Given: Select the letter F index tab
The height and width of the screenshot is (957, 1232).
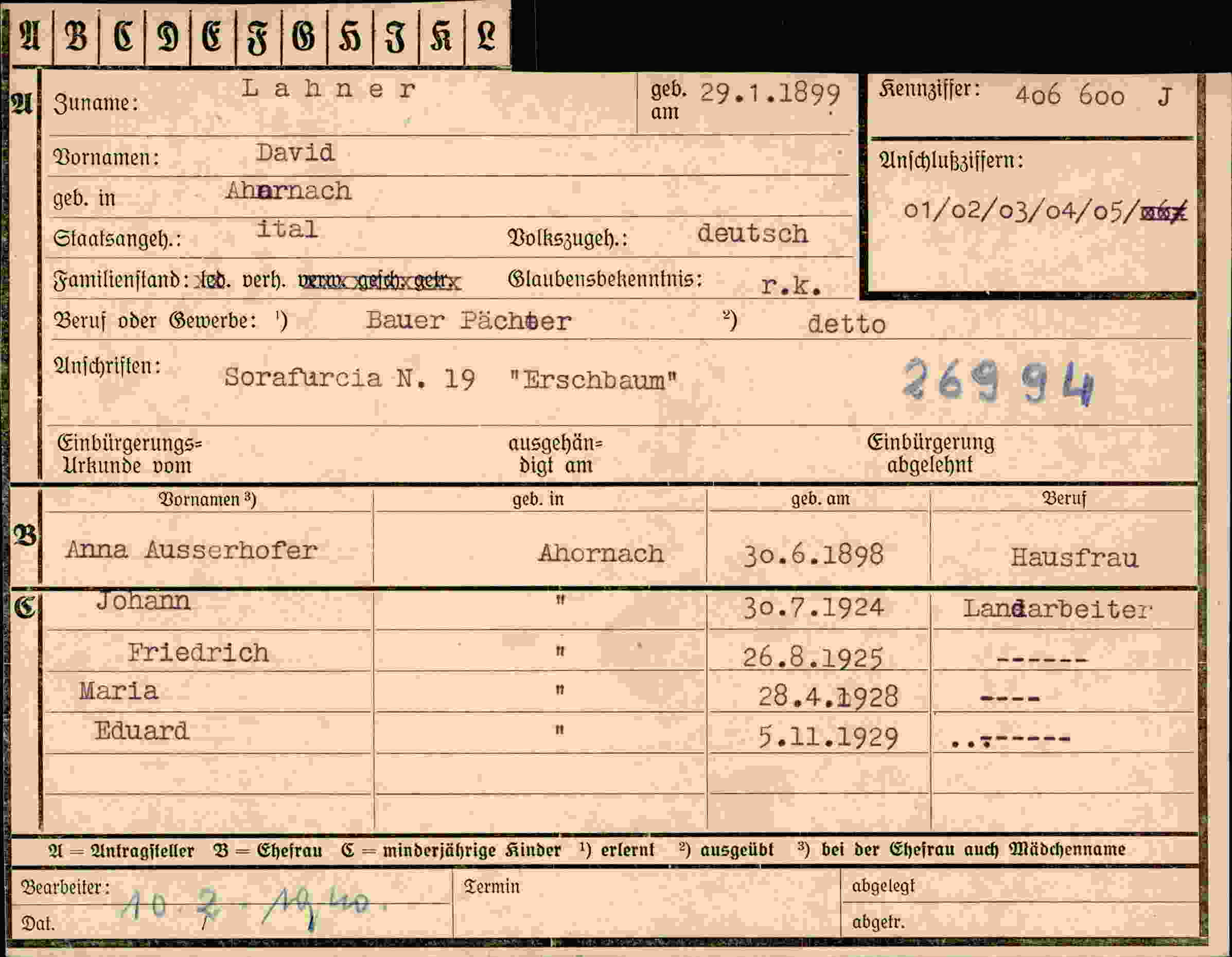Looking at the screenshot, I should [x=258, y=37].
